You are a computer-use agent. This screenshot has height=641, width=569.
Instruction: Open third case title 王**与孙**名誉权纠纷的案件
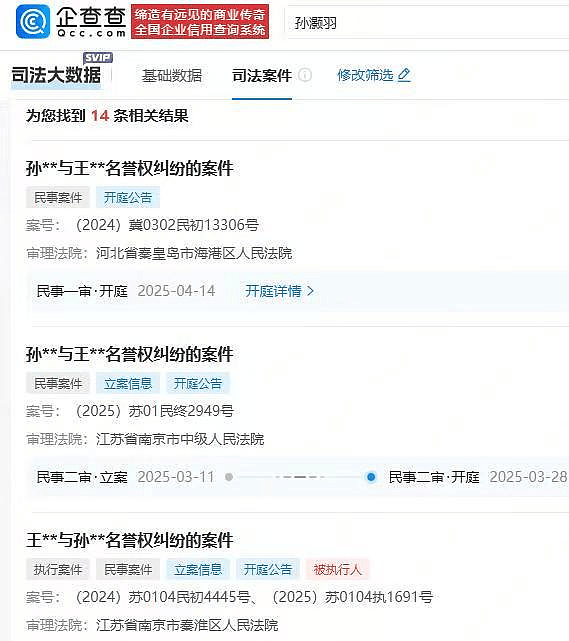click(x=130, y=540)
